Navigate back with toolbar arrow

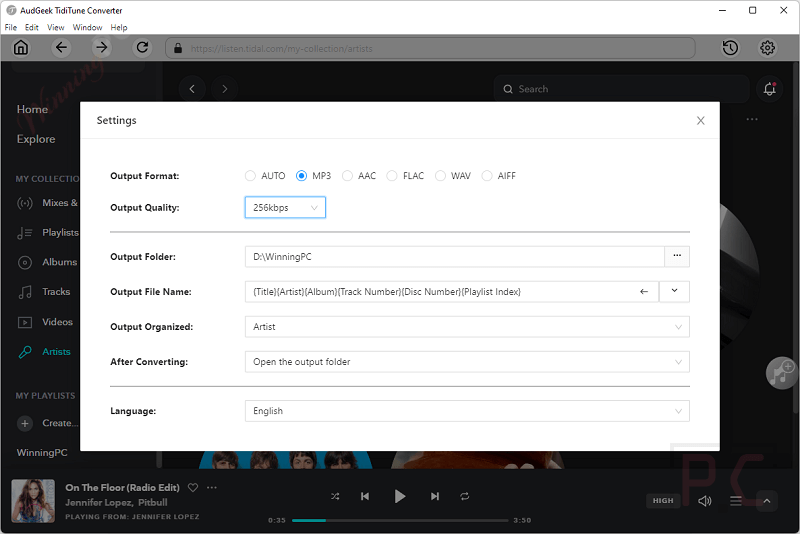coord(61,48)
